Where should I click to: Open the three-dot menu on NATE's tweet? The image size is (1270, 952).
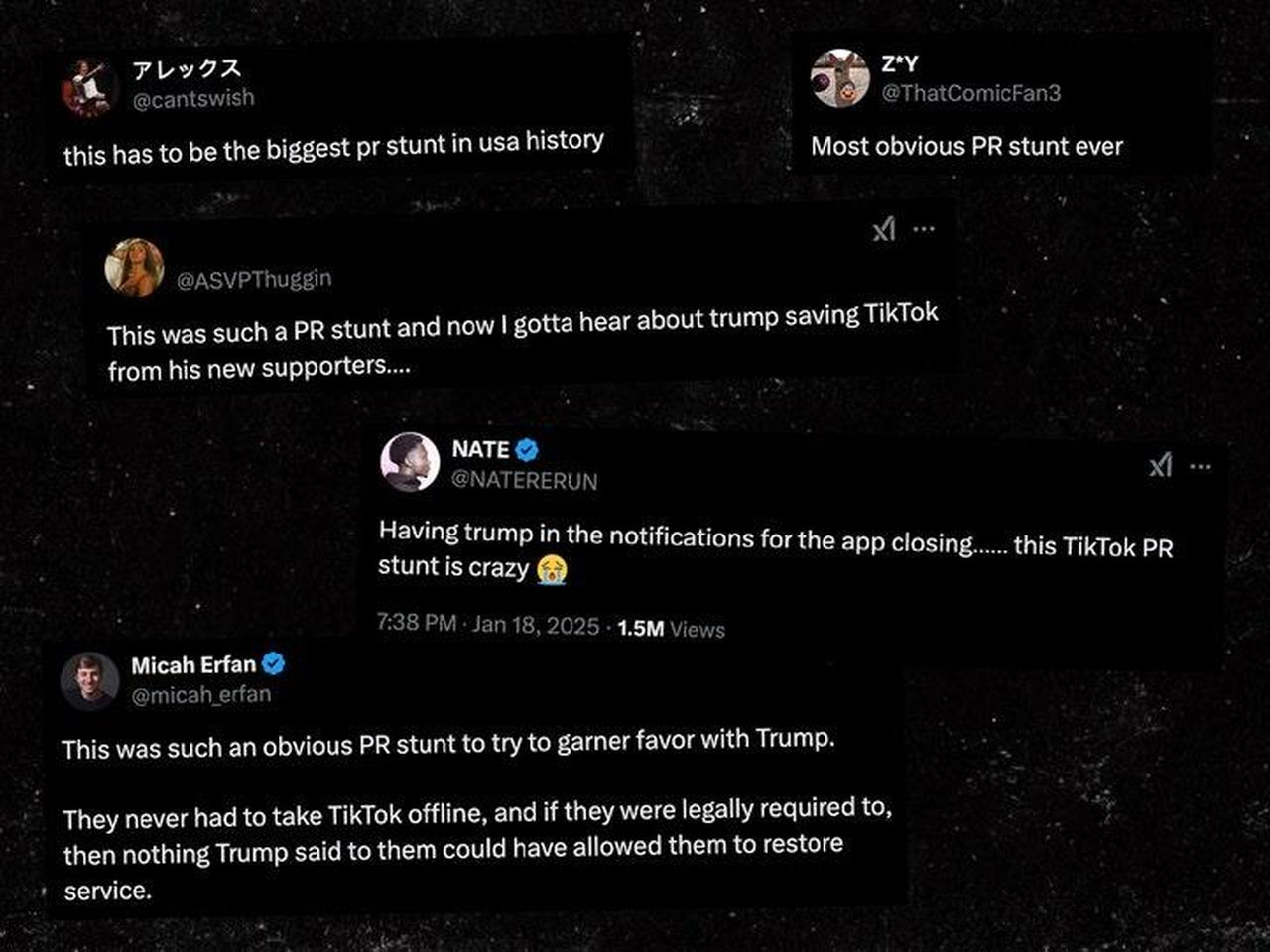(x=1201, y=466)
